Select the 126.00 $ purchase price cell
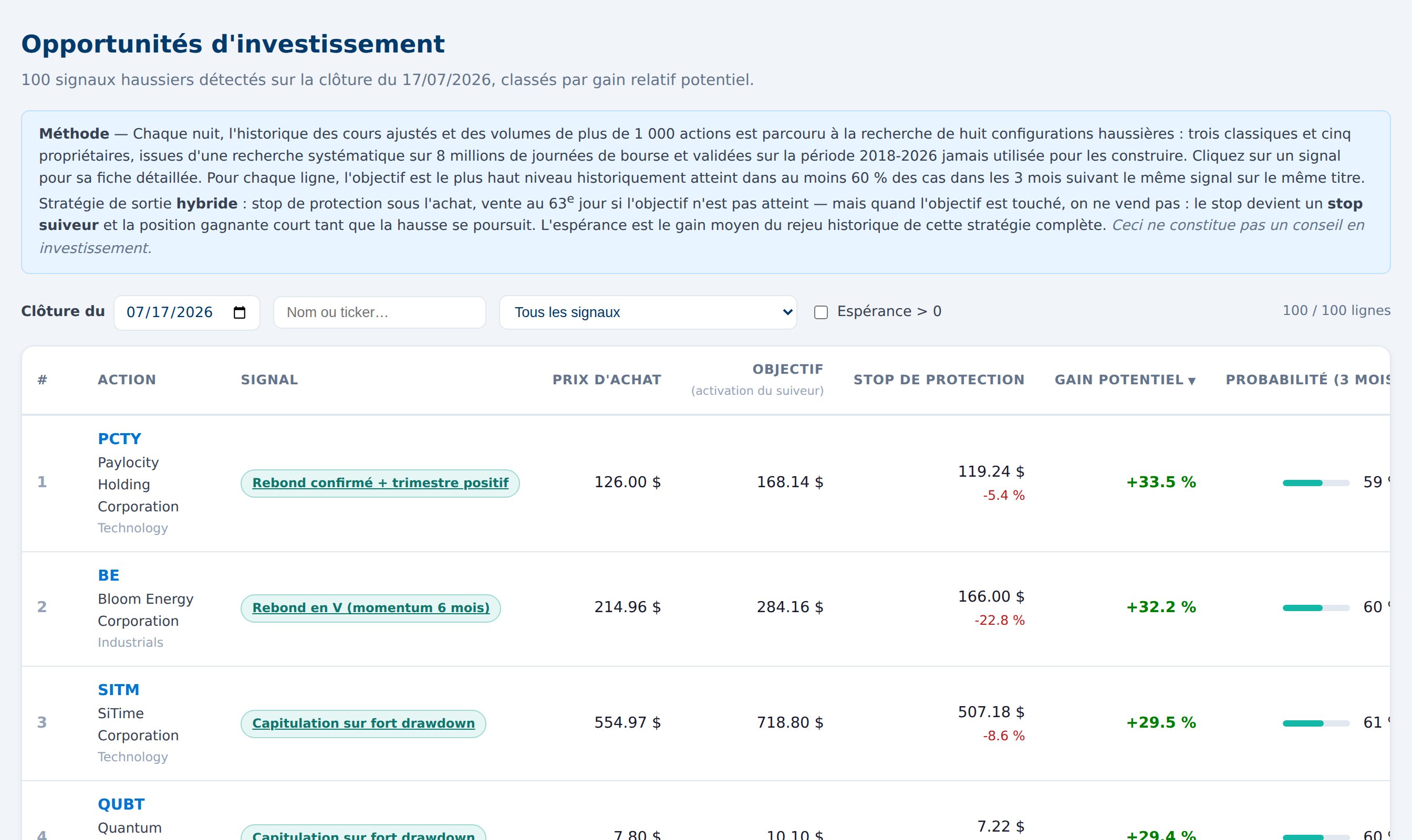The width and height of the screenshot is (1412, 840). [x=628, y=482]
